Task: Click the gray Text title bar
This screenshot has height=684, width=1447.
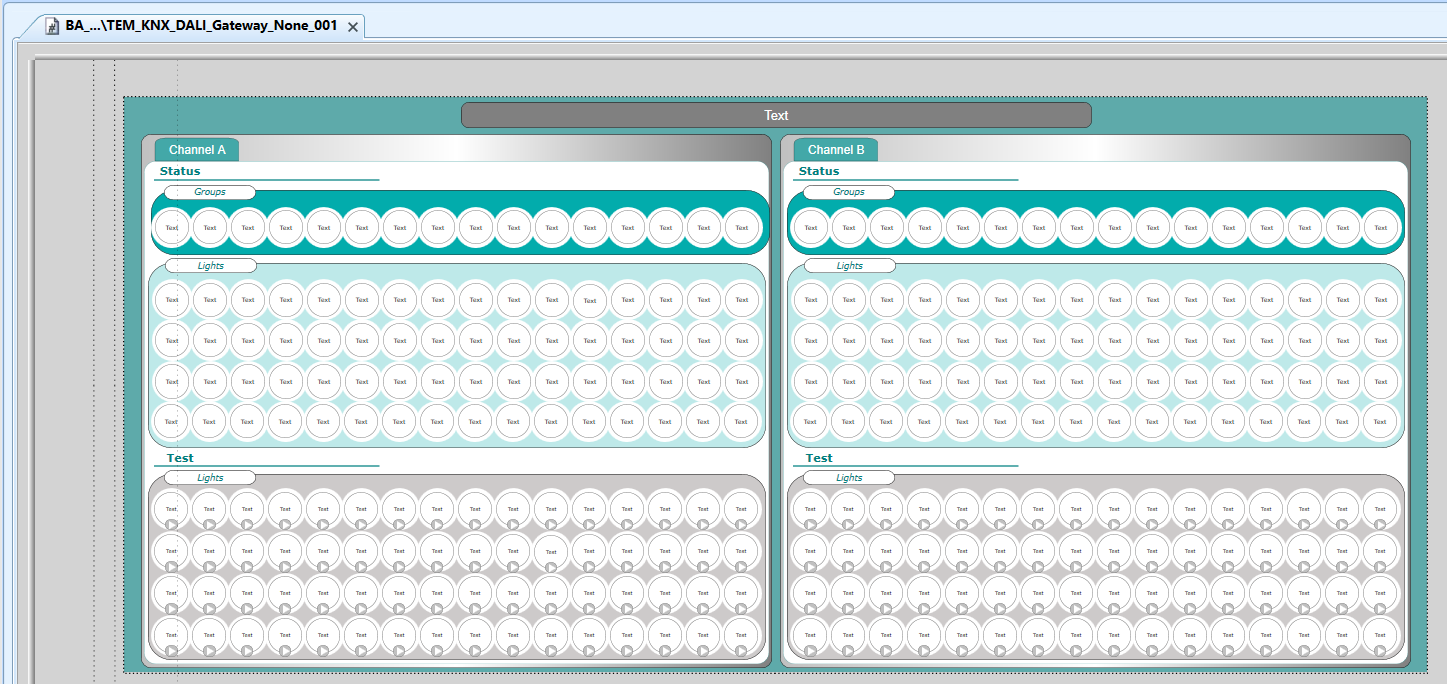Action: tap(776, 115)
